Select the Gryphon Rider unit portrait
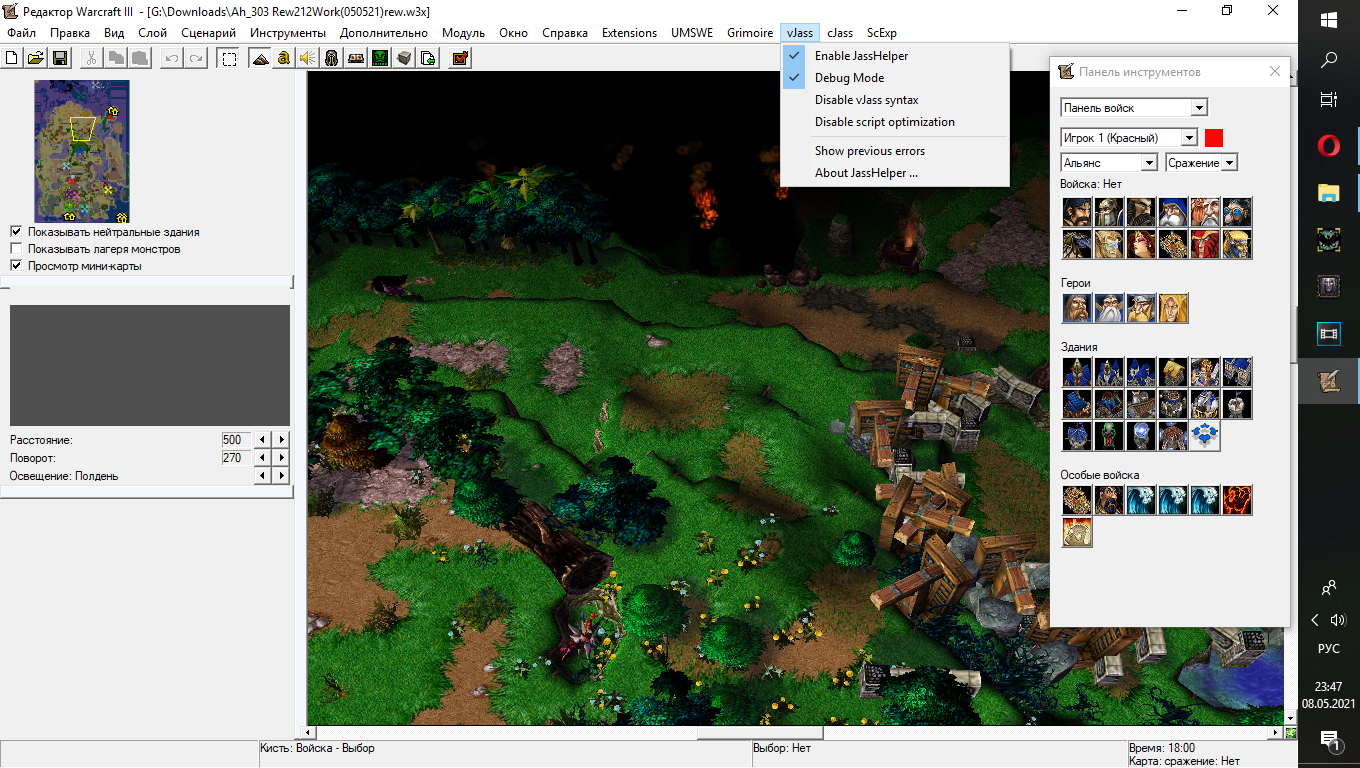This screenshot has width=1360, height=768. click(1077, 244)
